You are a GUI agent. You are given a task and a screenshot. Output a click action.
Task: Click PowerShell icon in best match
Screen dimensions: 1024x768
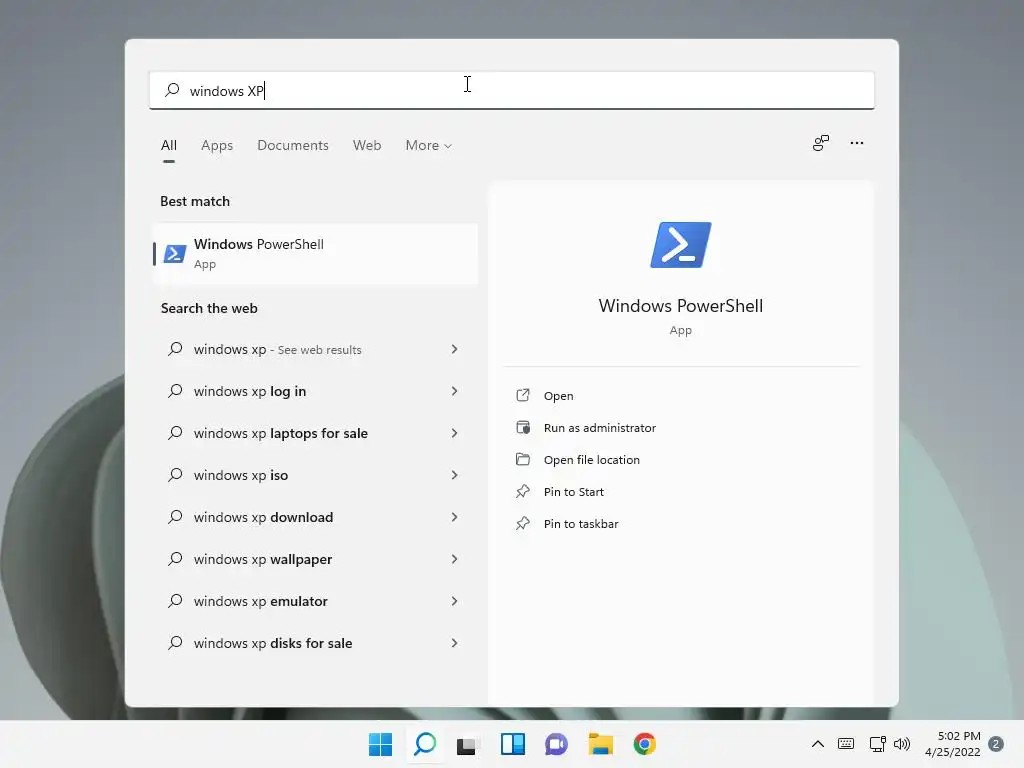click(174, 253)
